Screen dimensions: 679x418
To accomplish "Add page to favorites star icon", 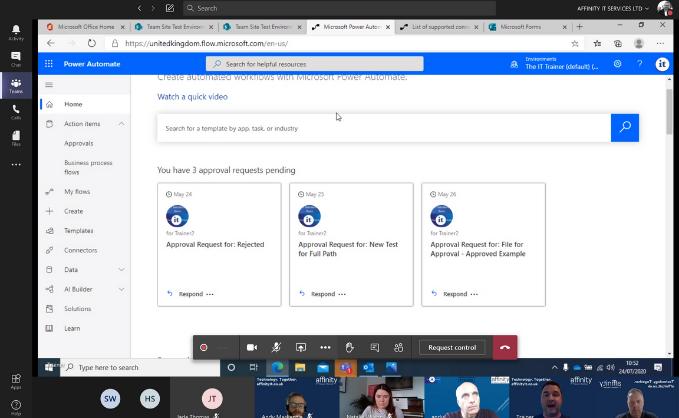I will pyautogui.click(x=575, y=43).
